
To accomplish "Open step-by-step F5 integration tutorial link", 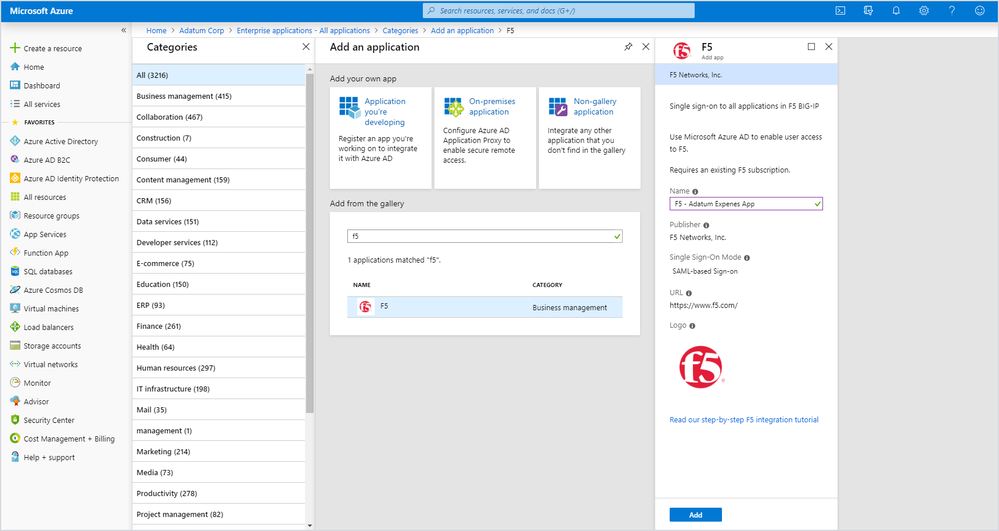I will coord(744,419).
